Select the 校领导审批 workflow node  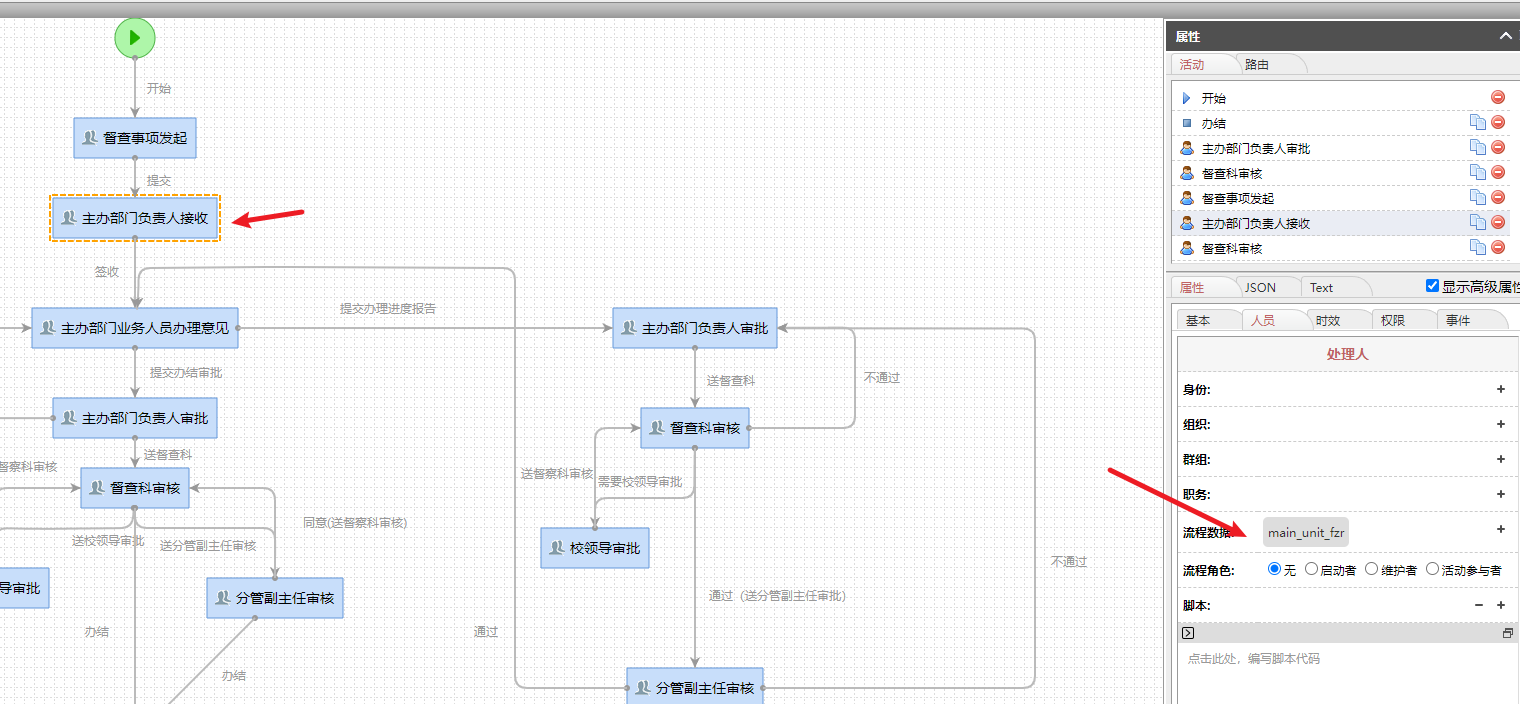(595, 548)
